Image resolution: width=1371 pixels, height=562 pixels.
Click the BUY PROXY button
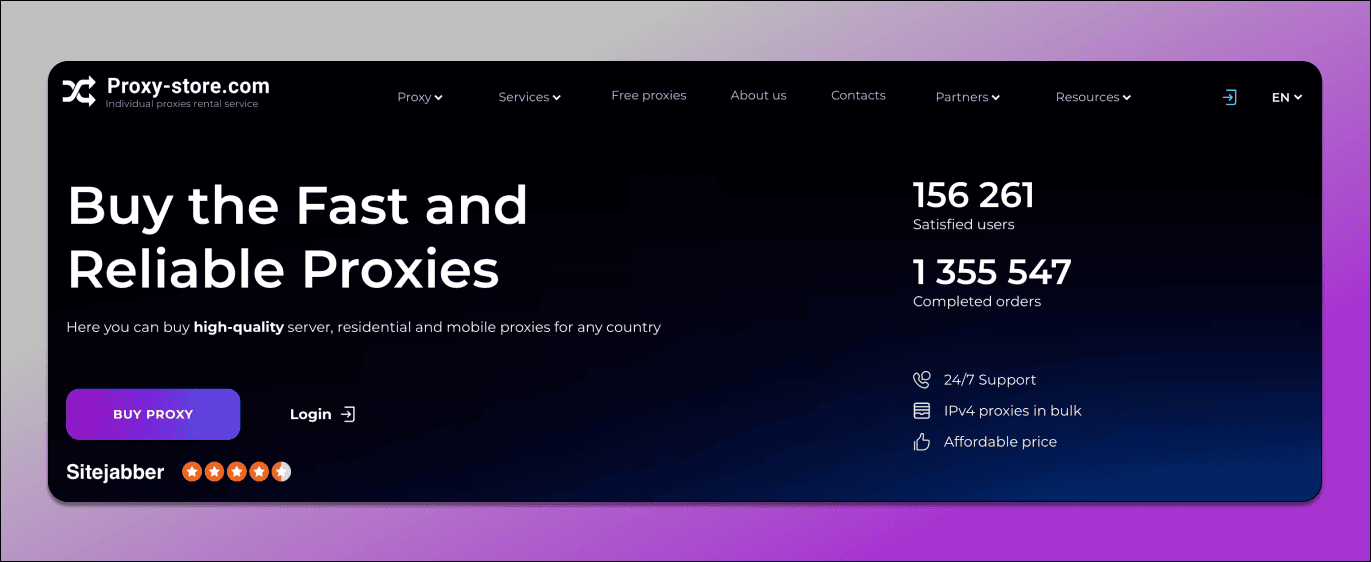click(153, 414)
